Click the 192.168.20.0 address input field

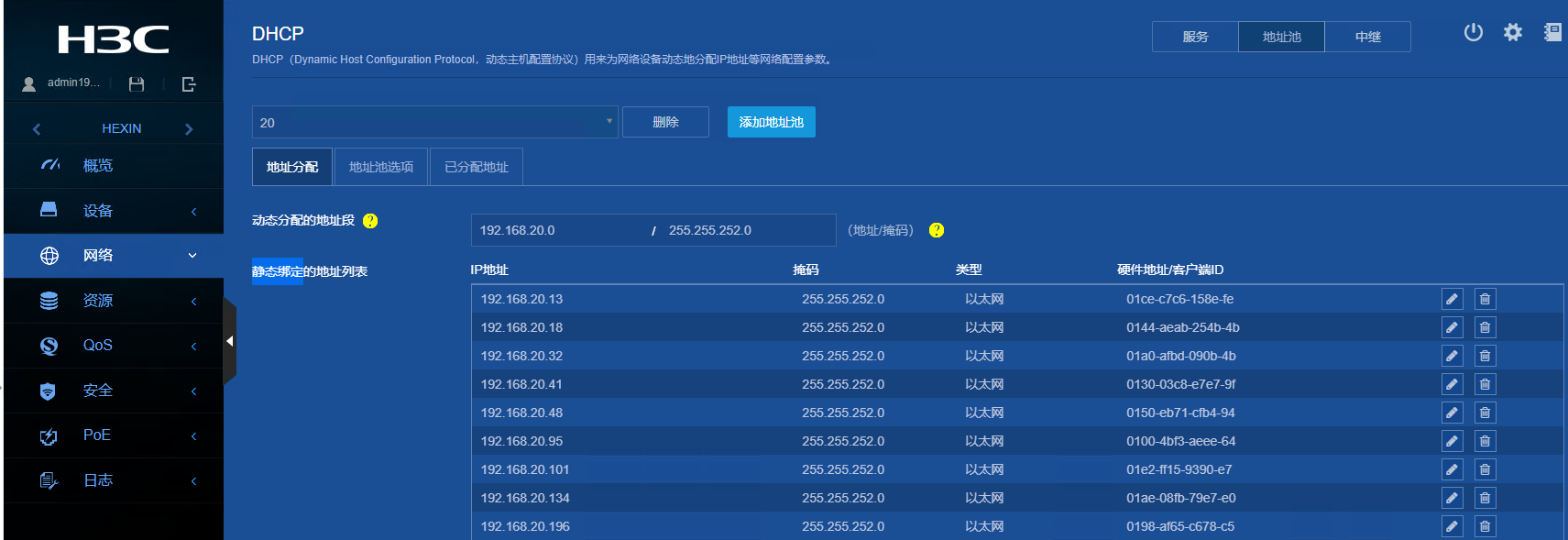[559, 230]
